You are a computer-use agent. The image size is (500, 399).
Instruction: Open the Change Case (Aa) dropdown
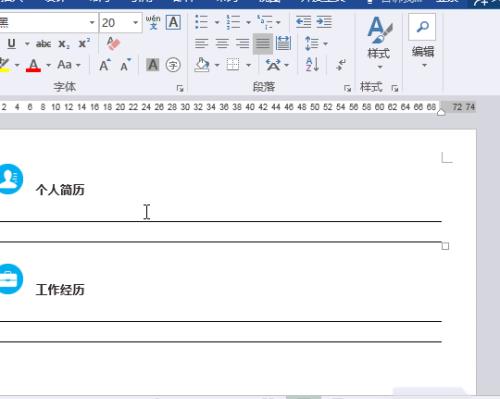pyautogui.click(x=69, y=65)
